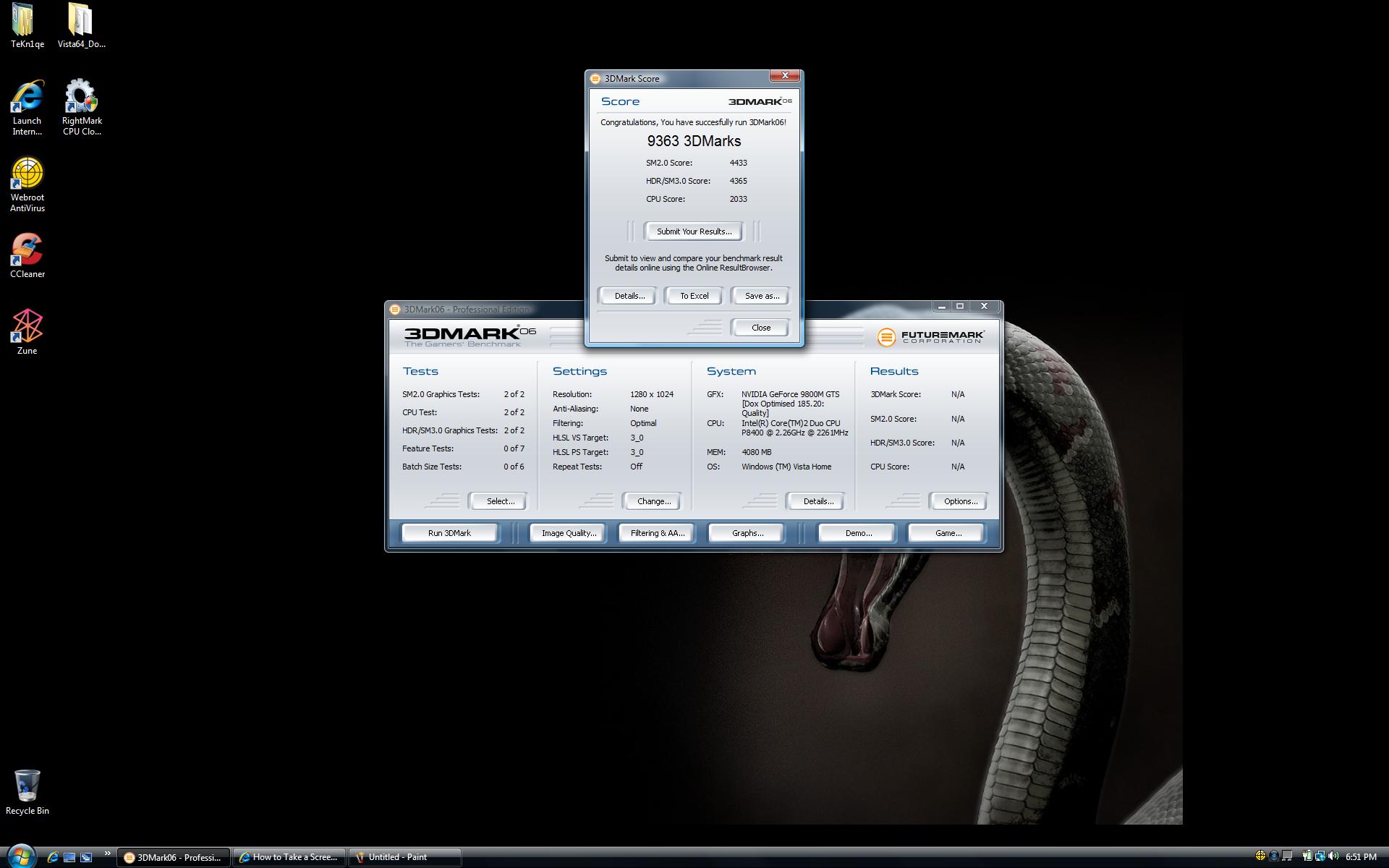The image size is (1389, 868).
Task: Click the Windows (TM) Vista Home text
Action: [786, 467]
